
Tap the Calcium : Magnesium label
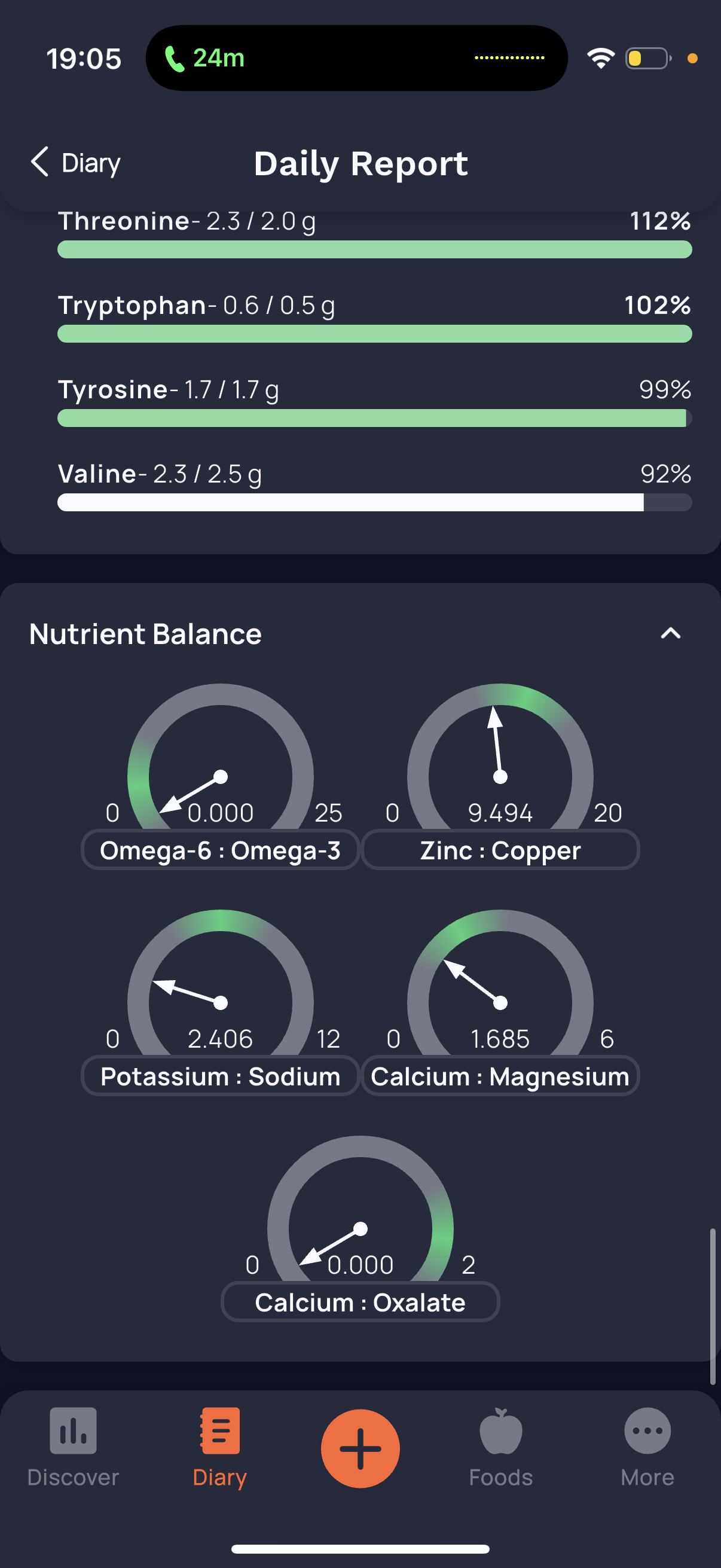click(x=500, y=1076)
